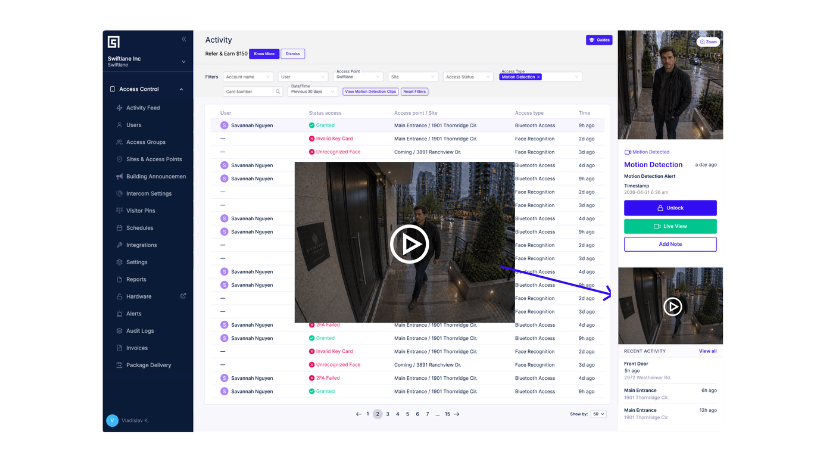
Task: Open Live View
Action: pos(670,226)
